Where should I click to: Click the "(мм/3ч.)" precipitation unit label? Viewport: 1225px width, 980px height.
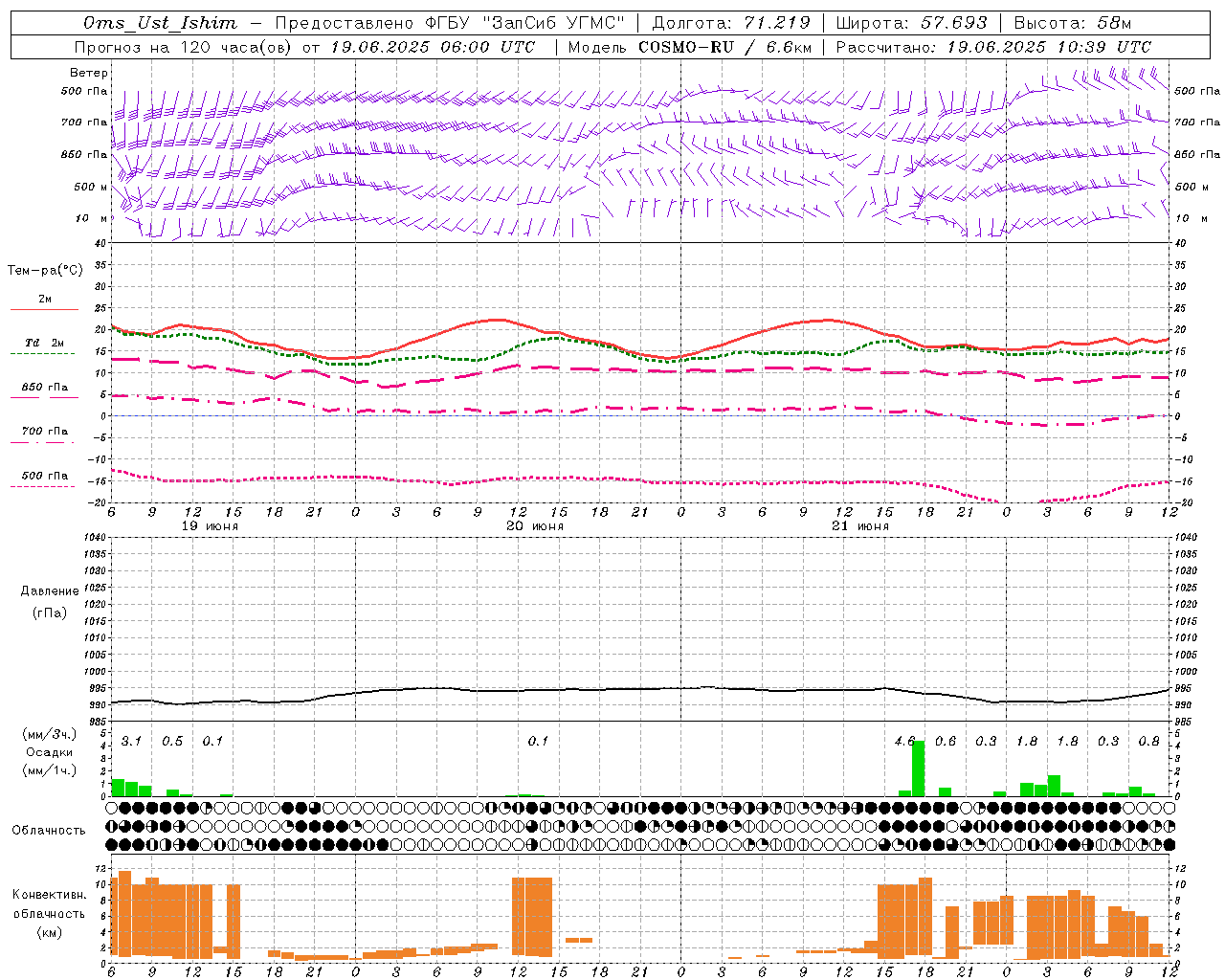[50, 734]
